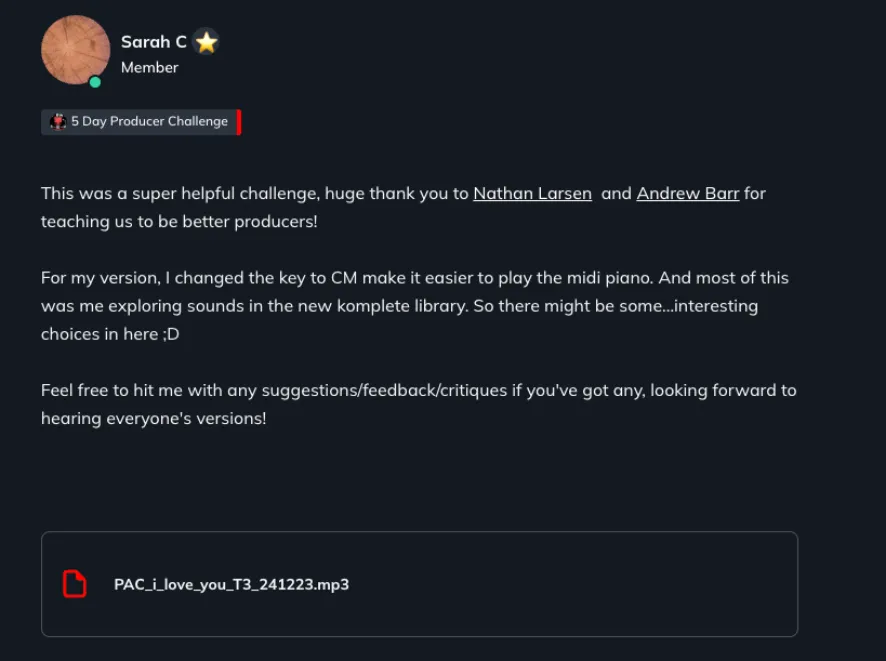
Task: Click the green online status dot
Action: 95,82
